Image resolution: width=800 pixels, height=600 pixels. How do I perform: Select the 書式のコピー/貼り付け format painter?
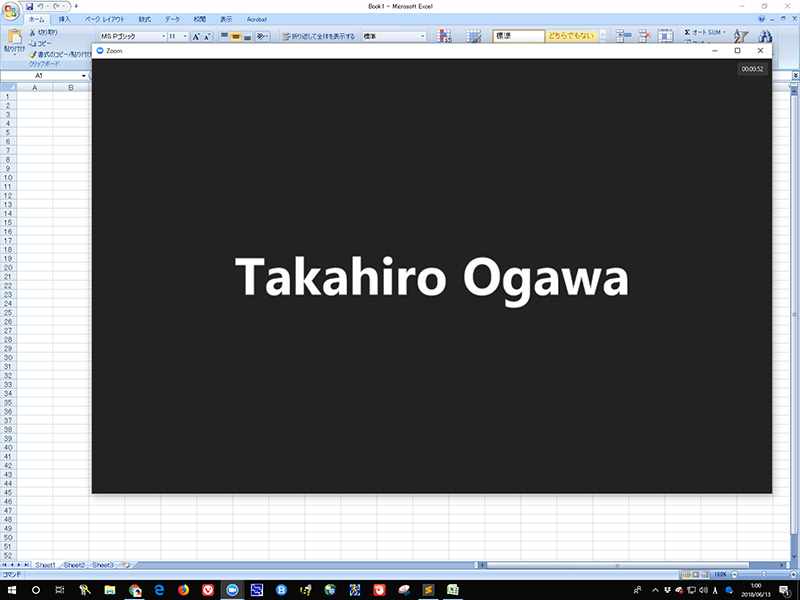tap(33, 54)
